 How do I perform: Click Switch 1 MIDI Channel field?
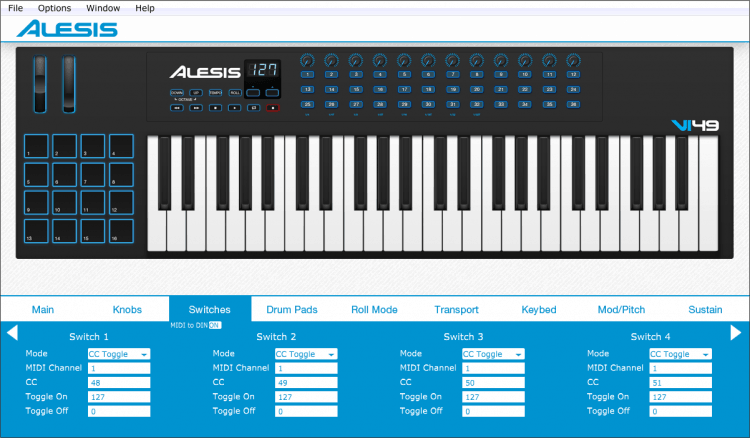119,368
